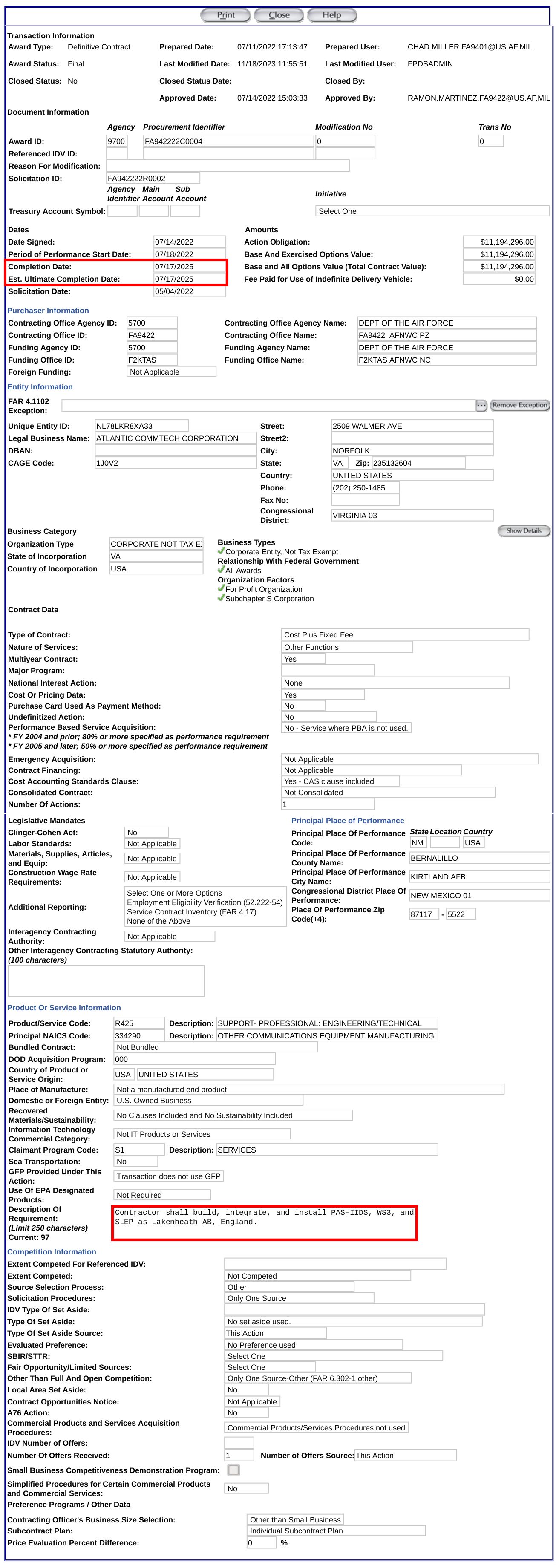Click the Claimant Program Code field S1
The image size is (559, 1568).
(x=139, y=1150)
